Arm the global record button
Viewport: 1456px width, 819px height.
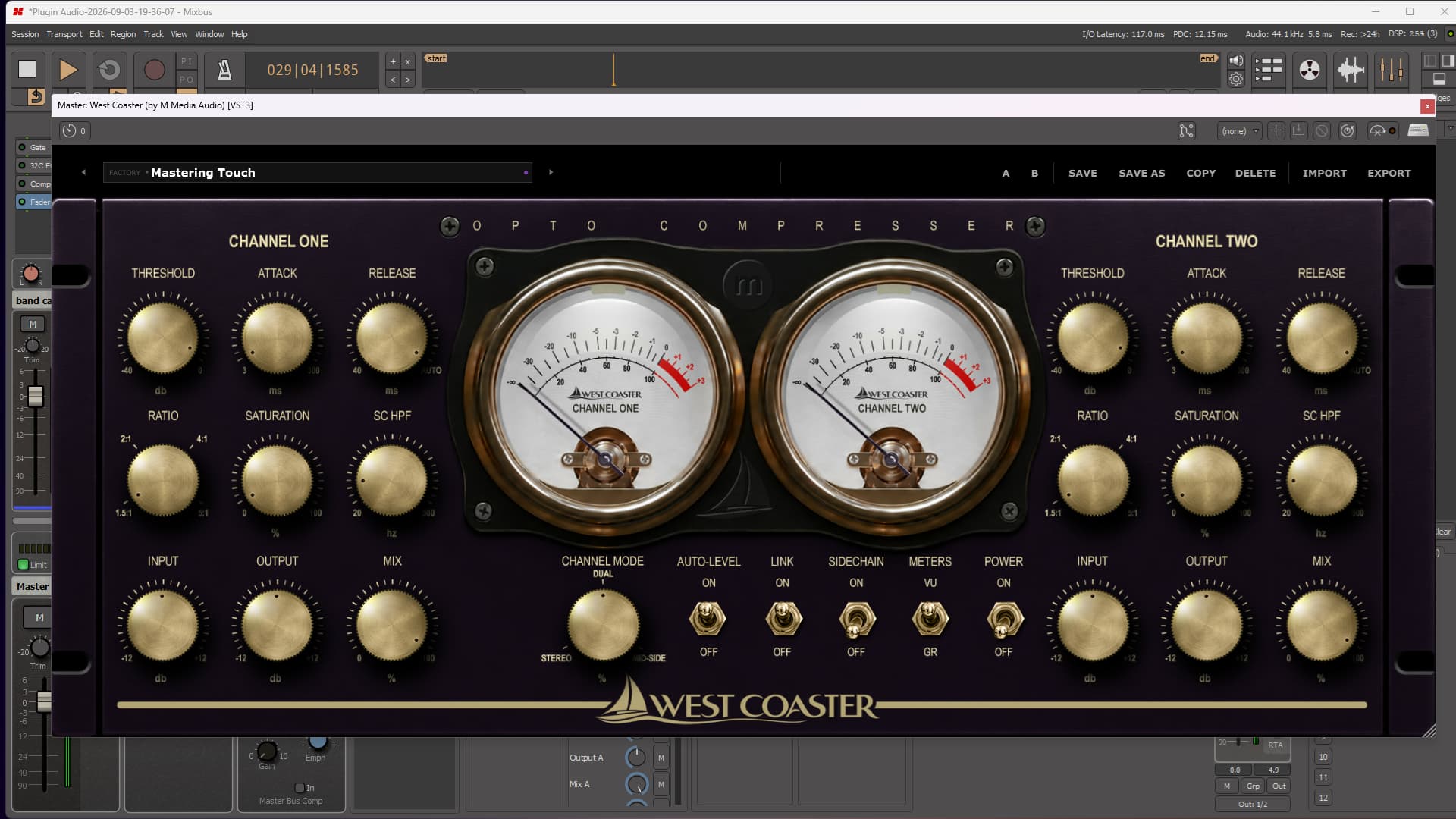pyautogui.click(x=154, y=70)
